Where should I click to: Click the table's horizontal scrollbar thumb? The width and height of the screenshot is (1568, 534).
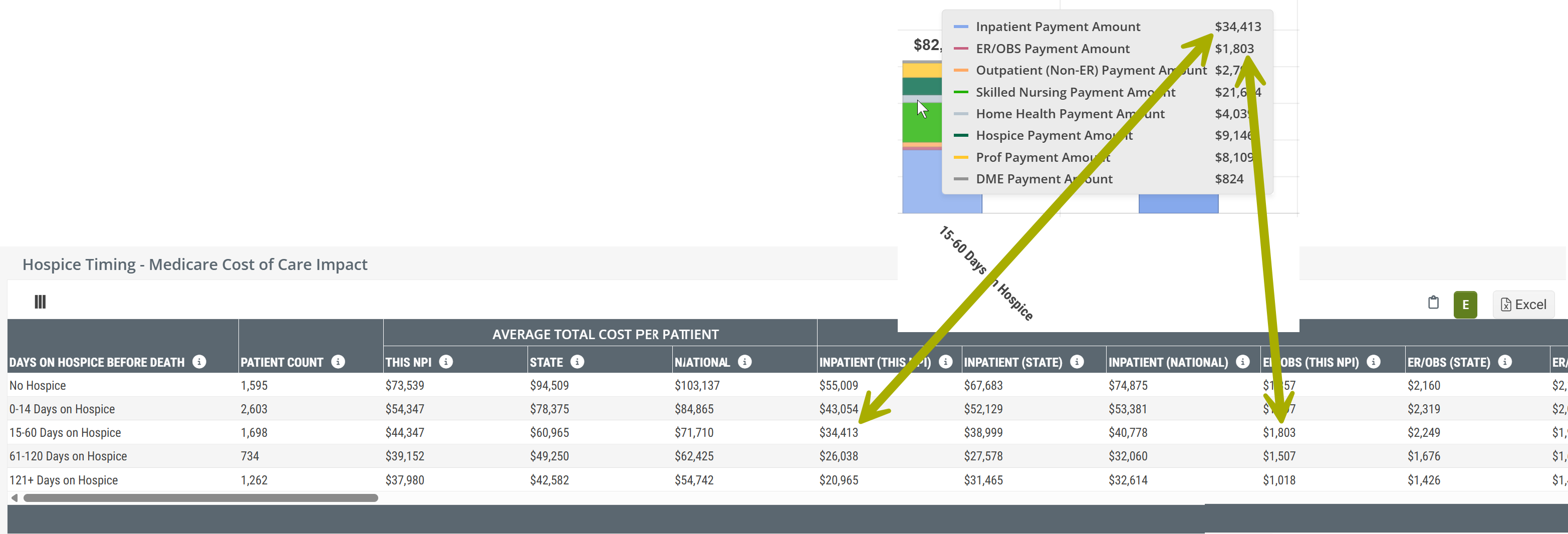pyautogui.click(x=200, y=498)
